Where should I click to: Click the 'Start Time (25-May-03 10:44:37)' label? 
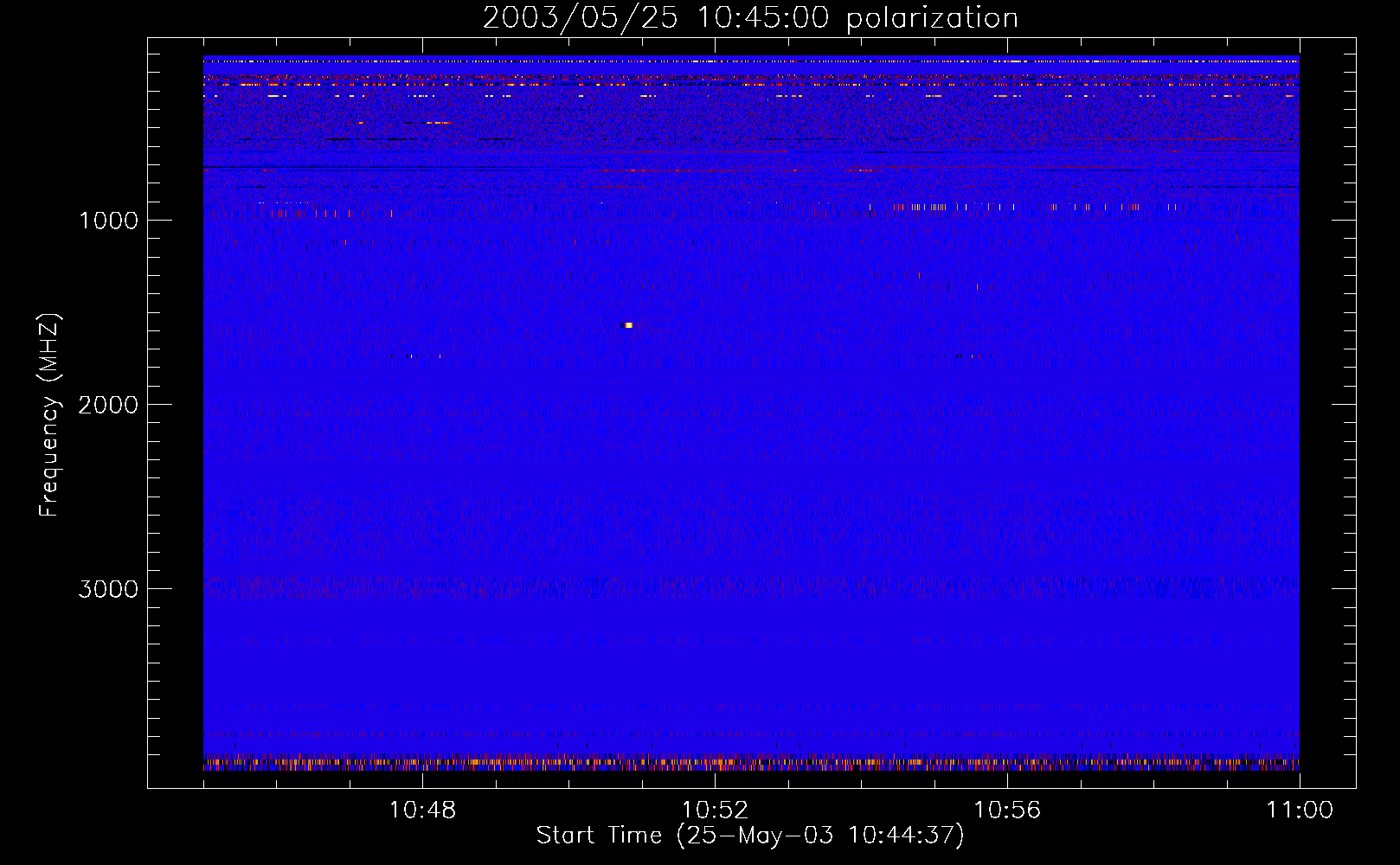pyautogui.click(x=750, y=836)
